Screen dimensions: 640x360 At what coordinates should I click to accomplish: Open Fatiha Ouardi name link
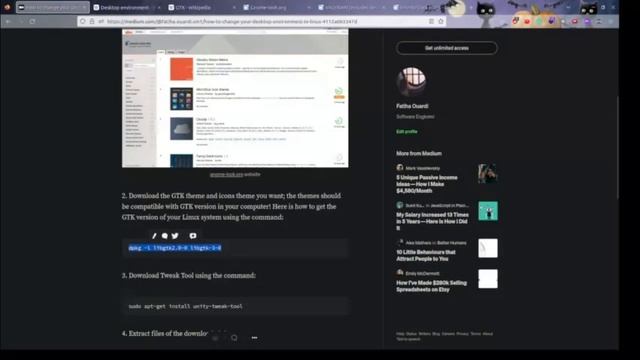(x=412, y=106)
